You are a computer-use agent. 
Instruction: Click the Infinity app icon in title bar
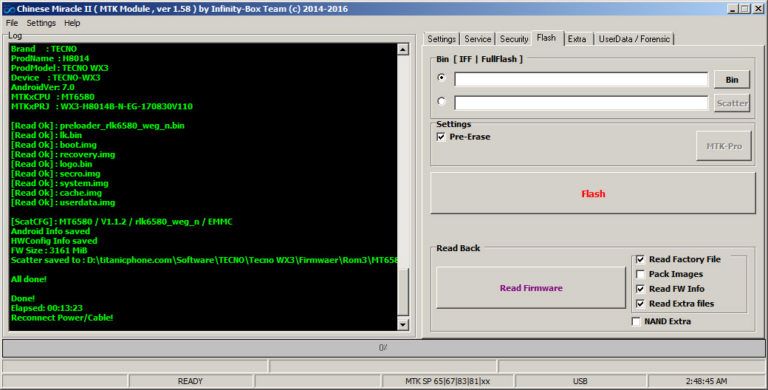9,9
